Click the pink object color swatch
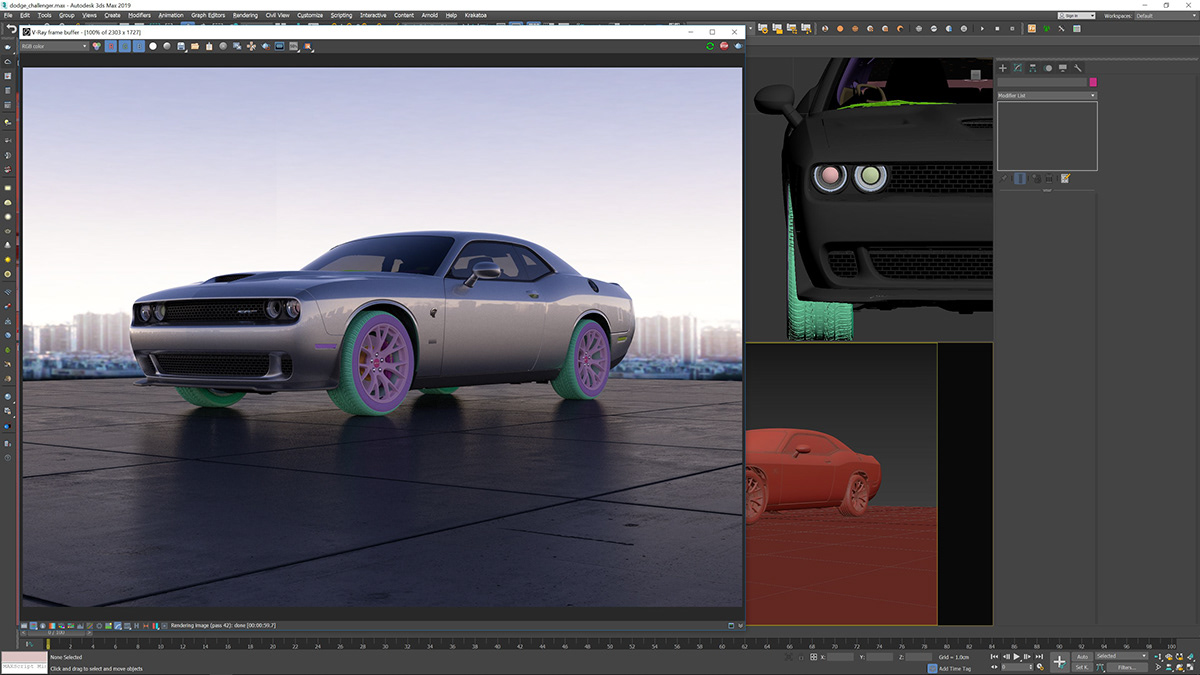1200x675 pixels. pyautogui.click(x=1093, y=82)
